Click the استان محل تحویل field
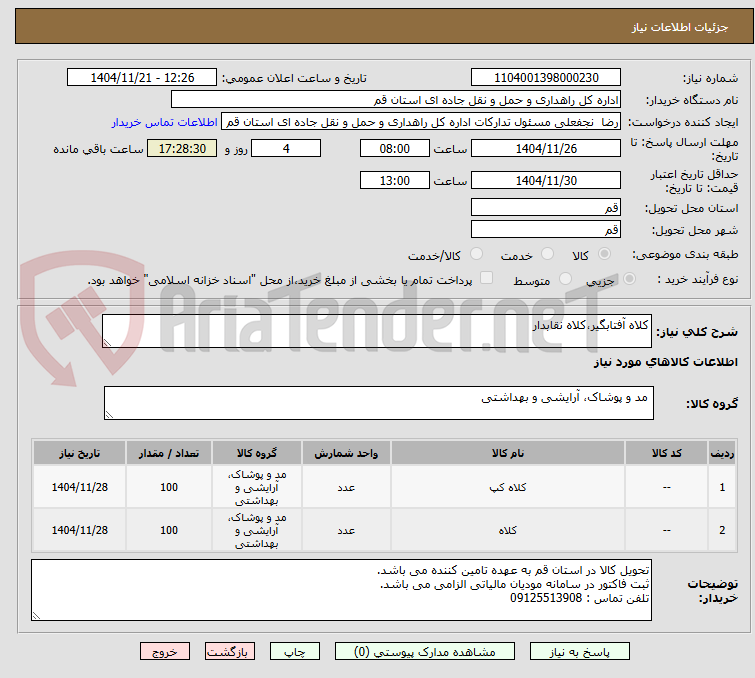 click(x=546, y=208)
